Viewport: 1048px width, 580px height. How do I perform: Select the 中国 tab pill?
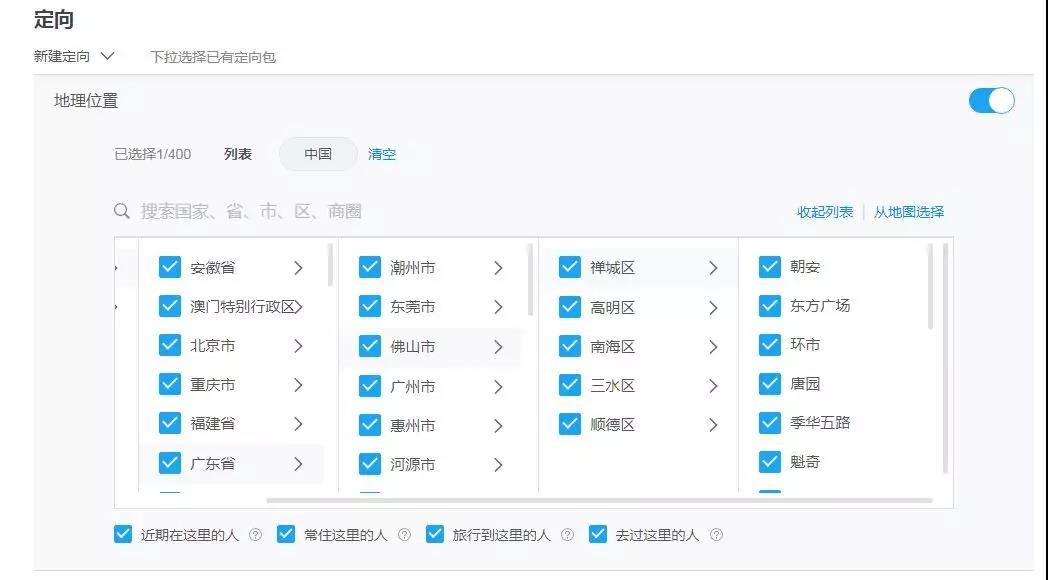318,154
